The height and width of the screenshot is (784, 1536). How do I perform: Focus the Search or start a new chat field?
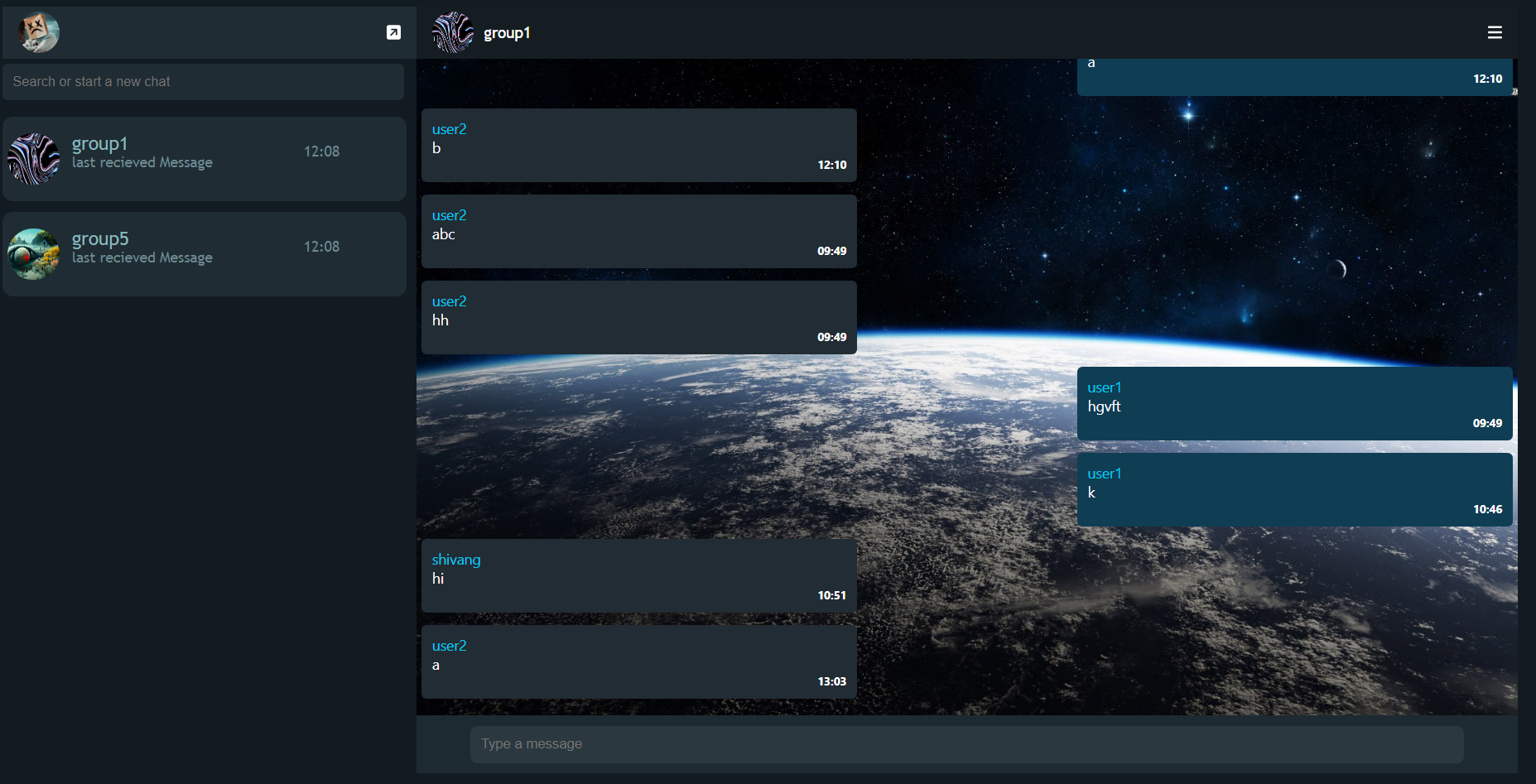coord(204,82)
